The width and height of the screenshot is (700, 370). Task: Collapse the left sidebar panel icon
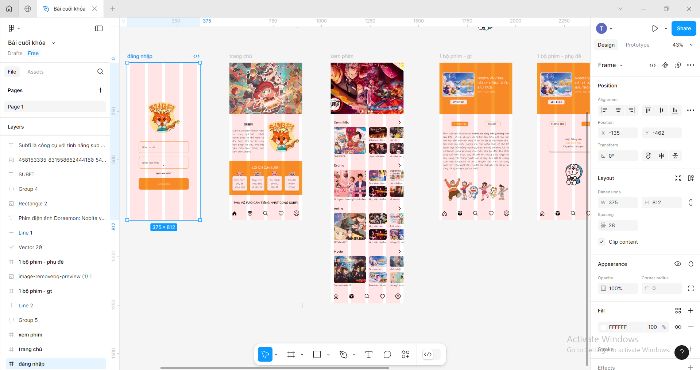[99, 28]
